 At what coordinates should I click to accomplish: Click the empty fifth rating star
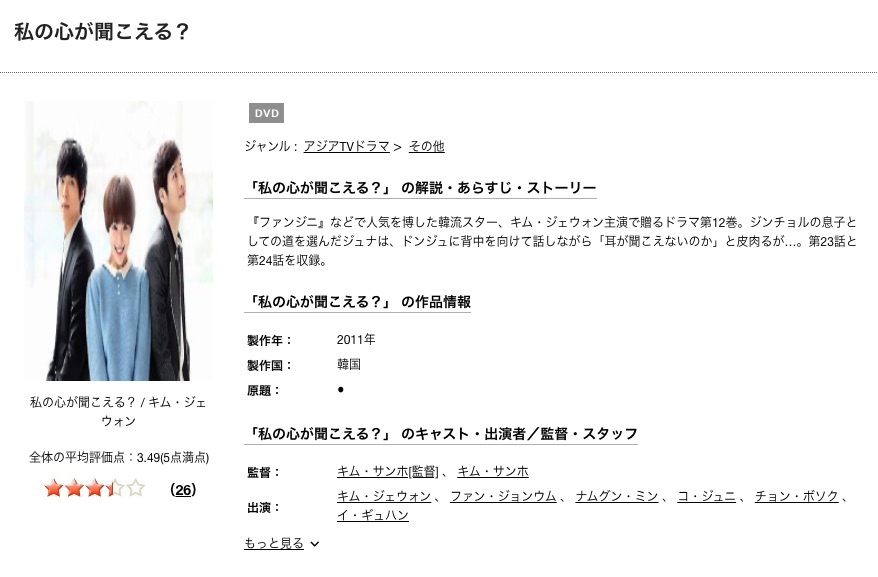coord(136,488)
